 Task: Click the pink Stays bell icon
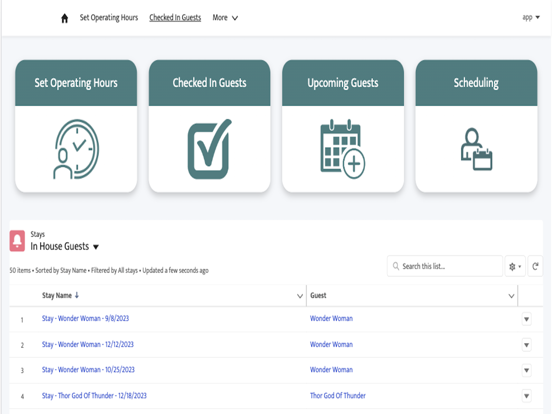pos(17,241)
